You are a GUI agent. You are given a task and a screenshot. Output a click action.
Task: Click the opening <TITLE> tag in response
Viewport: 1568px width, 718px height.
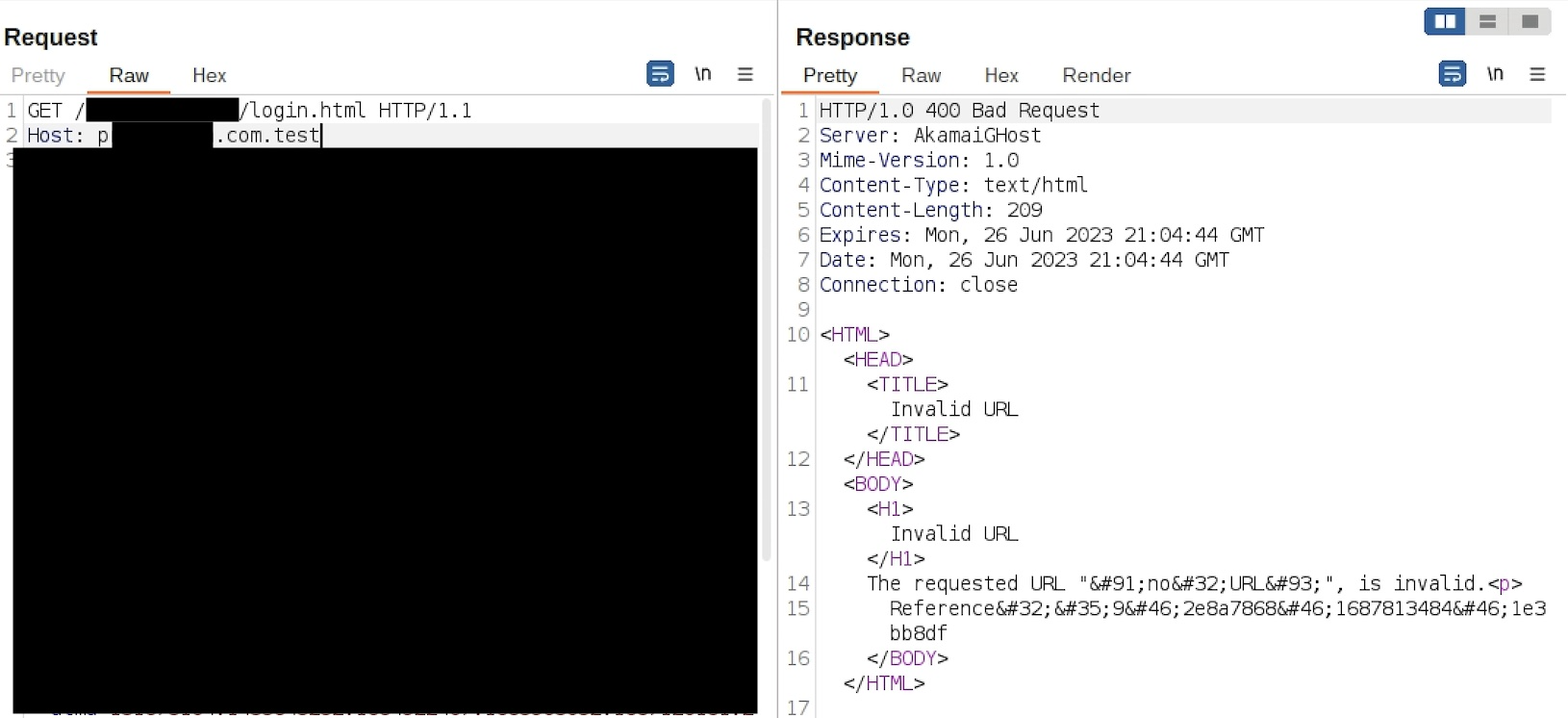(x=907, y=385)
